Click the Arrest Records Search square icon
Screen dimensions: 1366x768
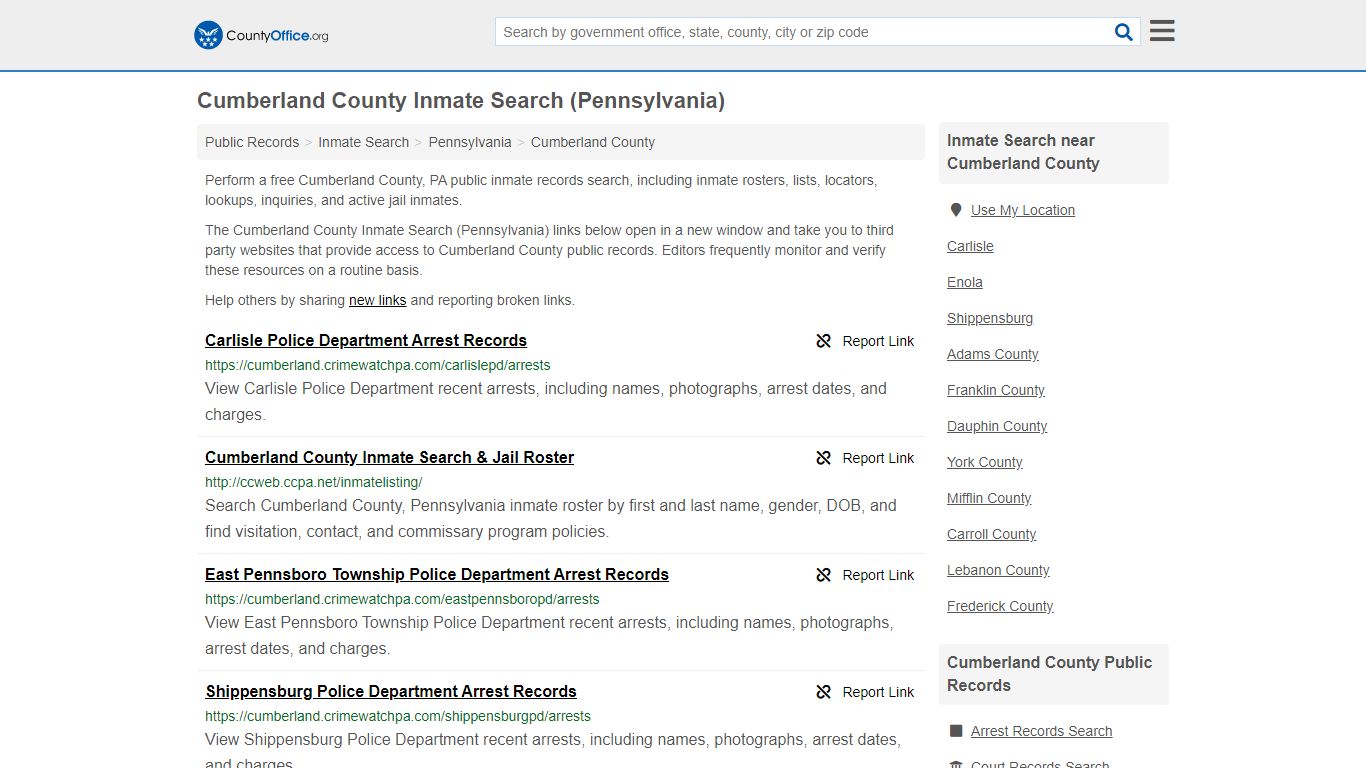click(955, 731)
